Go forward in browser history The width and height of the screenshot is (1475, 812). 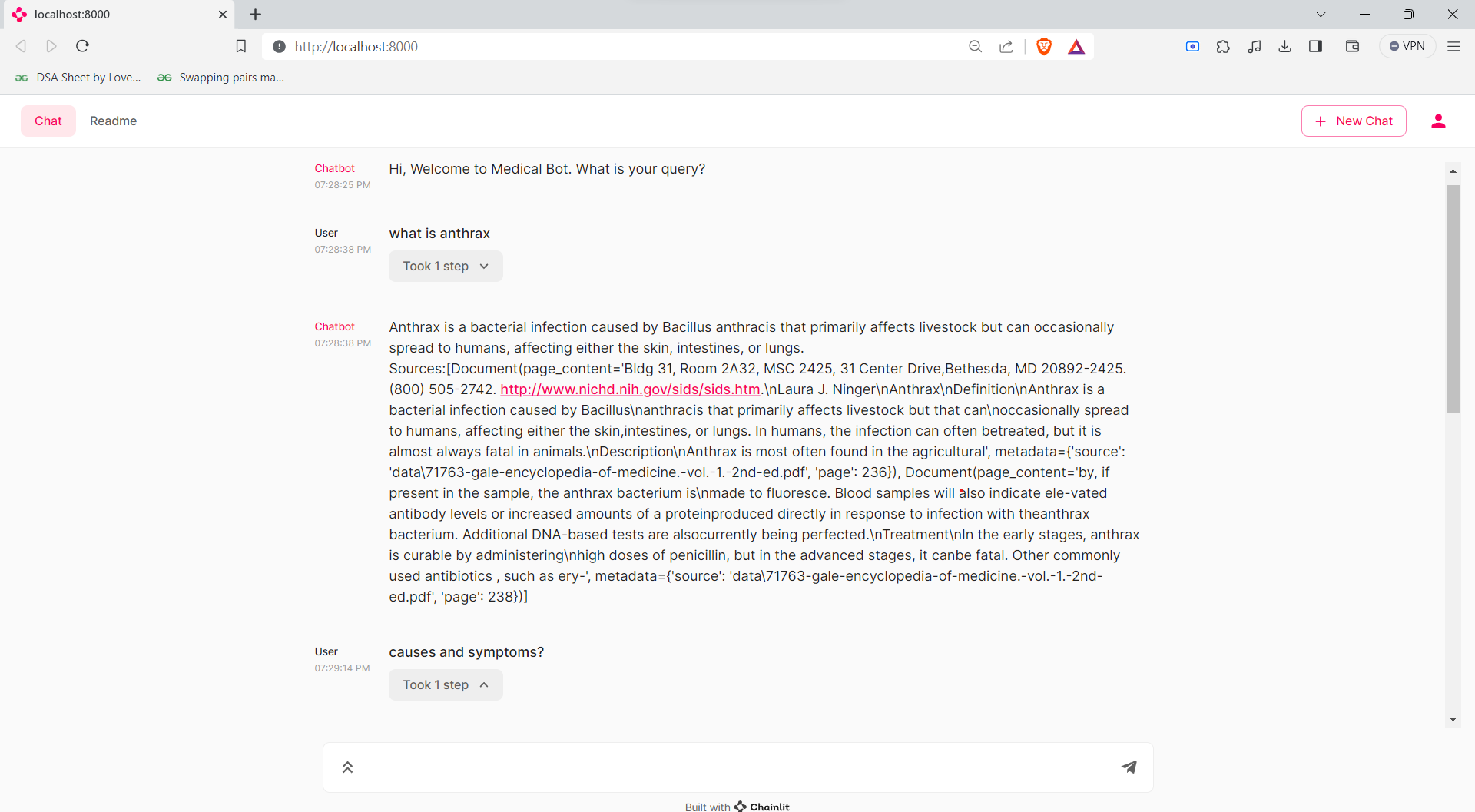(51, 46)
